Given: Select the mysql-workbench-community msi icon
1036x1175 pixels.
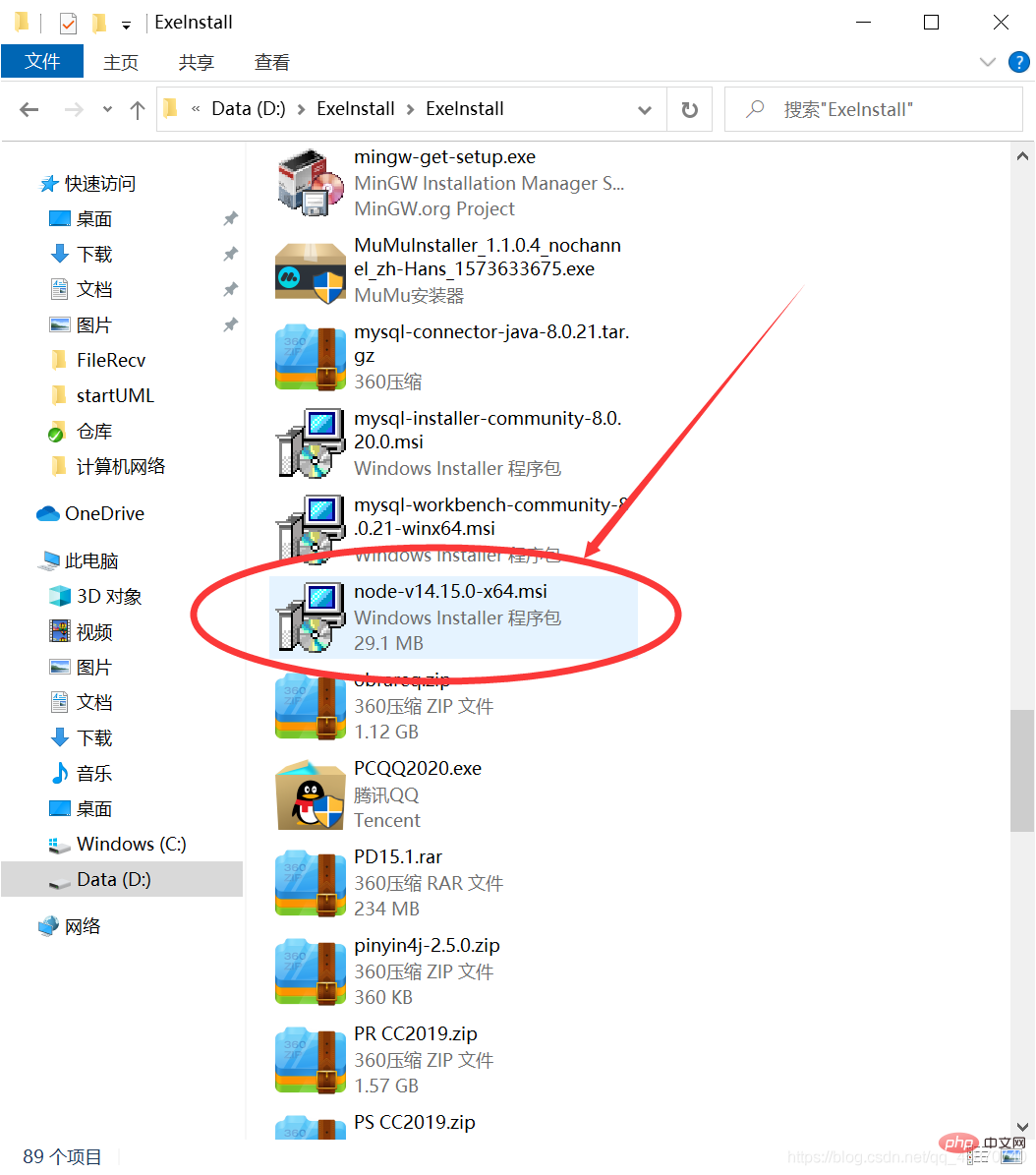Looking at the screenshot, I should pos(311,530).
